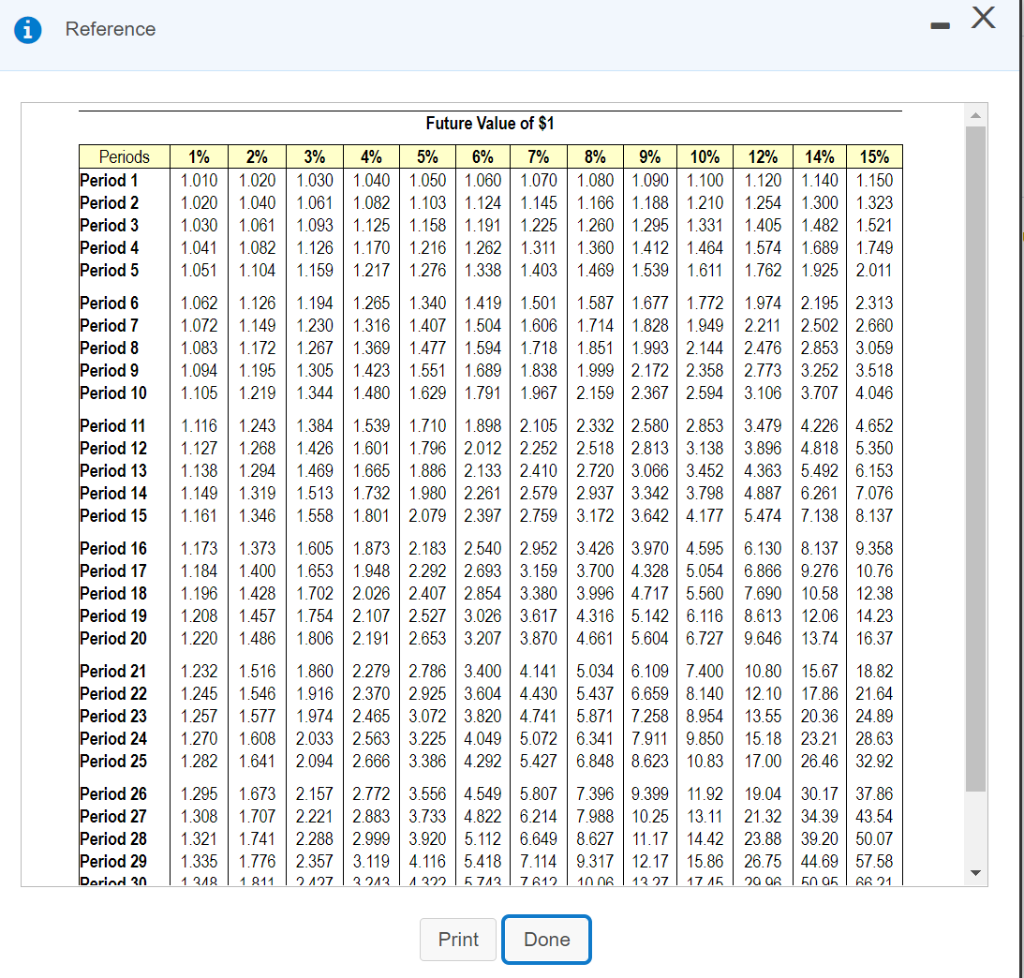1024x978 pixels.
Task: Click the 14% column header
Action: (x=820, y=157)
